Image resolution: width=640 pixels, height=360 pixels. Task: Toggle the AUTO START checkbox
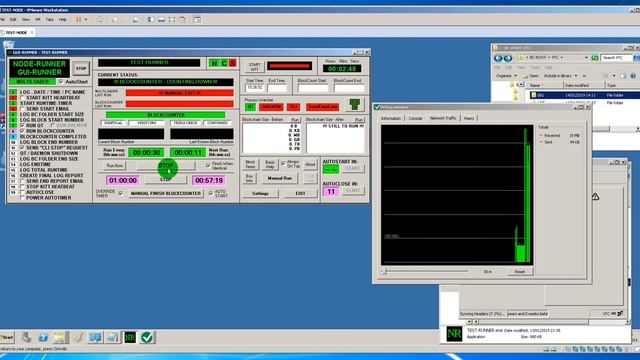211,193
